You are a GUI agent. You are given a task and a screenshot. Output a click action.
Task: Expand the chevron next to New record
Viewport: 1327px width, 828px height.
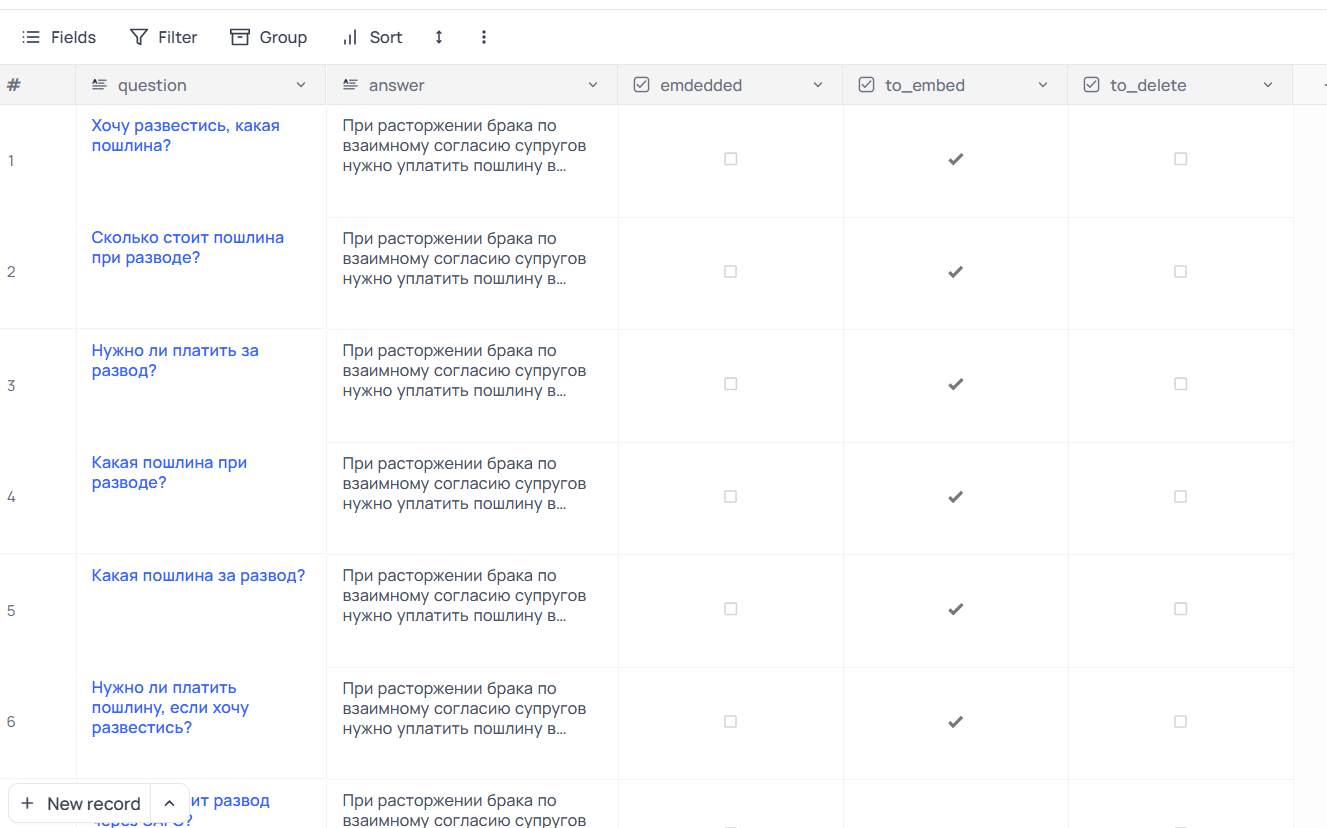[x=170, y=803]
